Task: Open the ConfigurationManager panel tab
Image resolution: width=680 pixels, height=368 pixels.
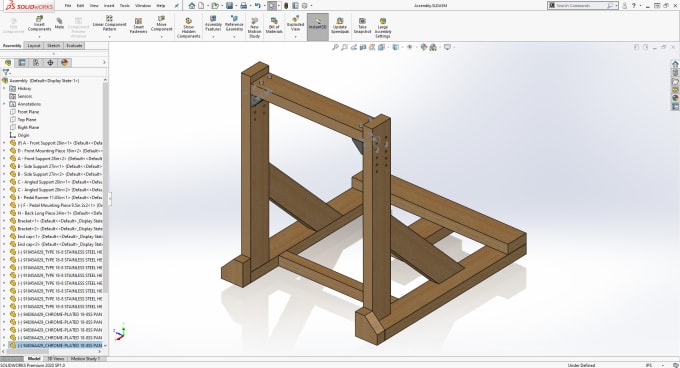Action: point(36,63)
